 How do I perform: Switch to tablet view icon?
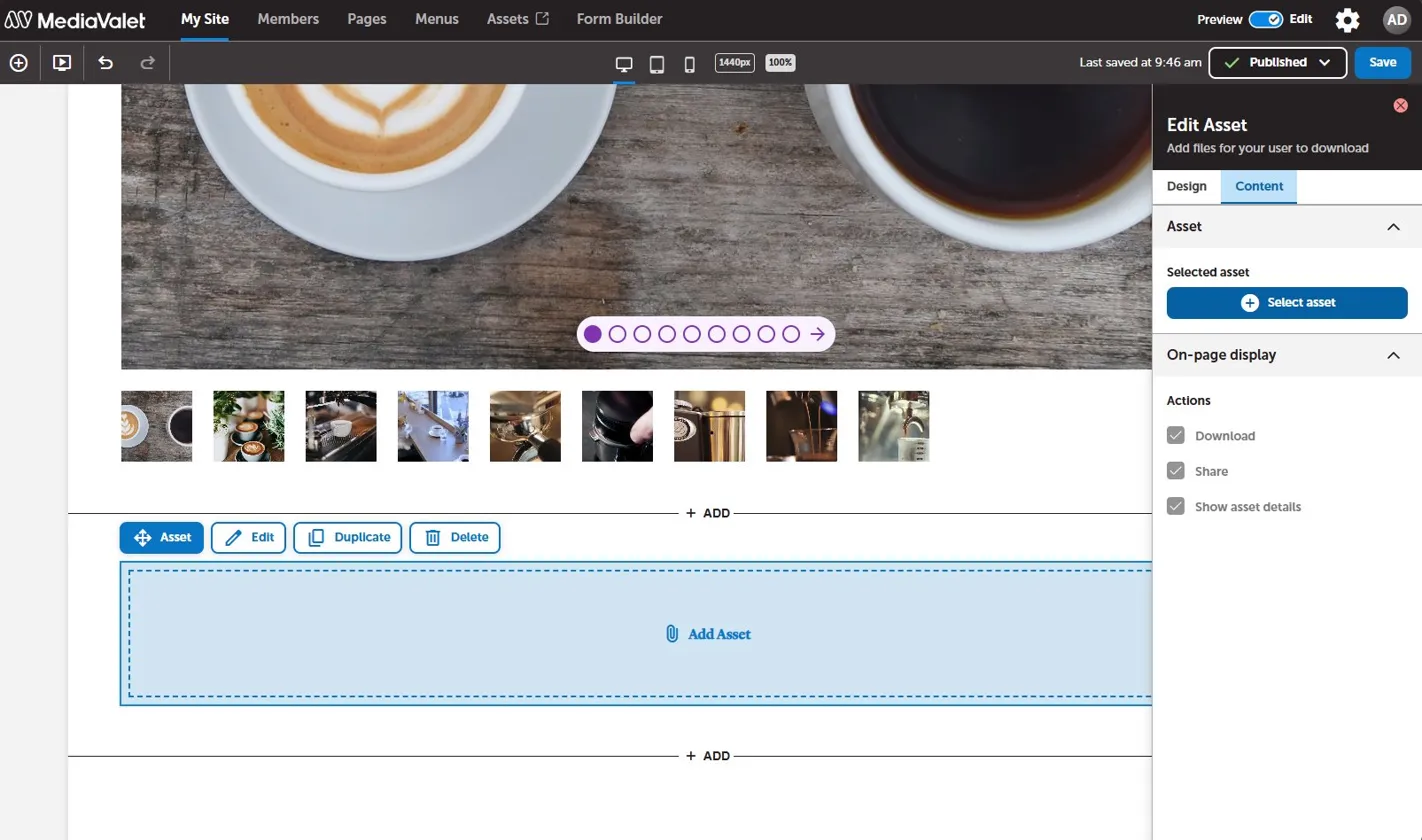click(657, 64)
